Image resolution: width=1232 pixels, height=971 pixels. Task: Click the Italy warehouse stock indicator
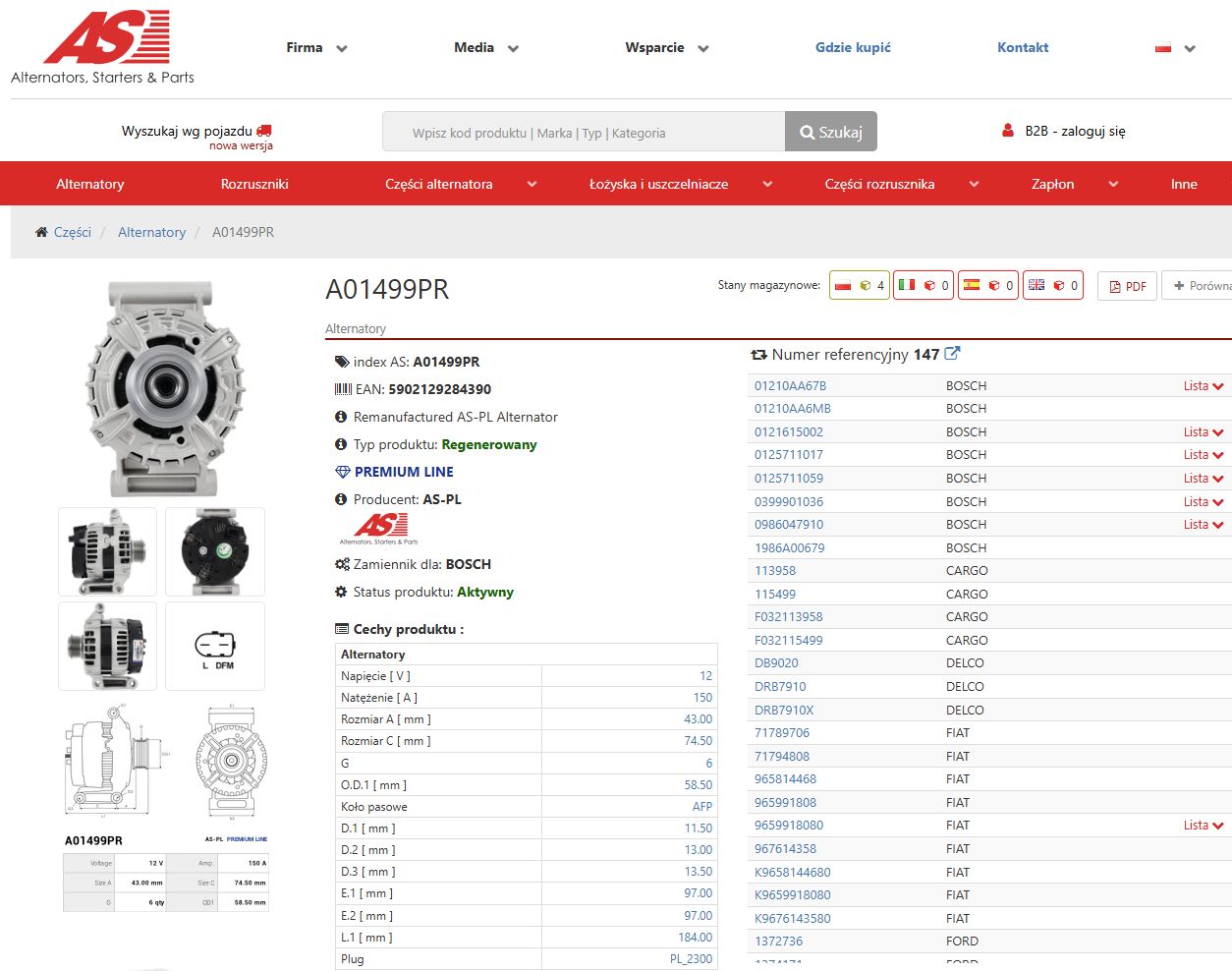923,285
